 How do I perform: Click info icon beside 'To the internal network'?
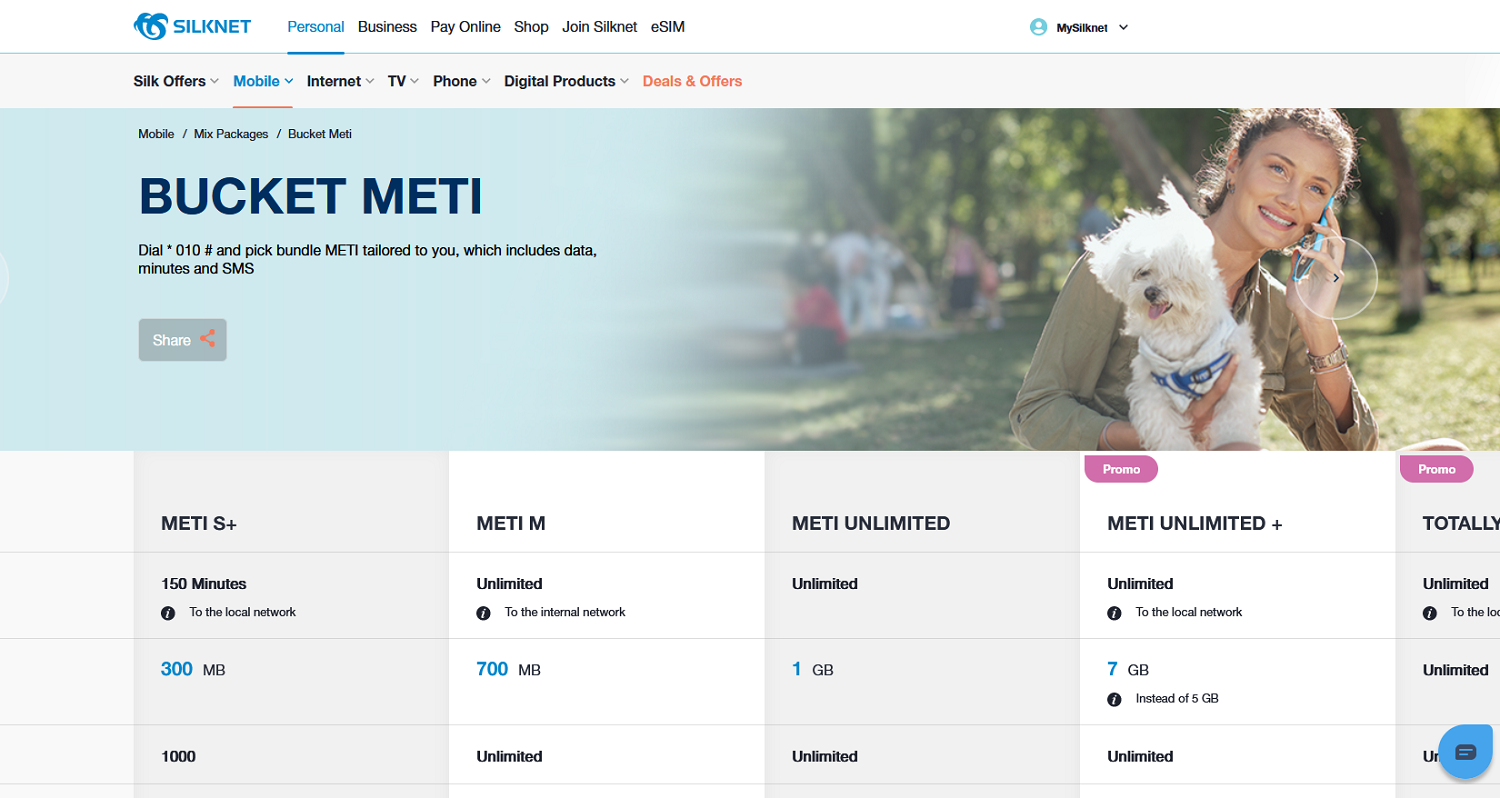coord(484,613)
